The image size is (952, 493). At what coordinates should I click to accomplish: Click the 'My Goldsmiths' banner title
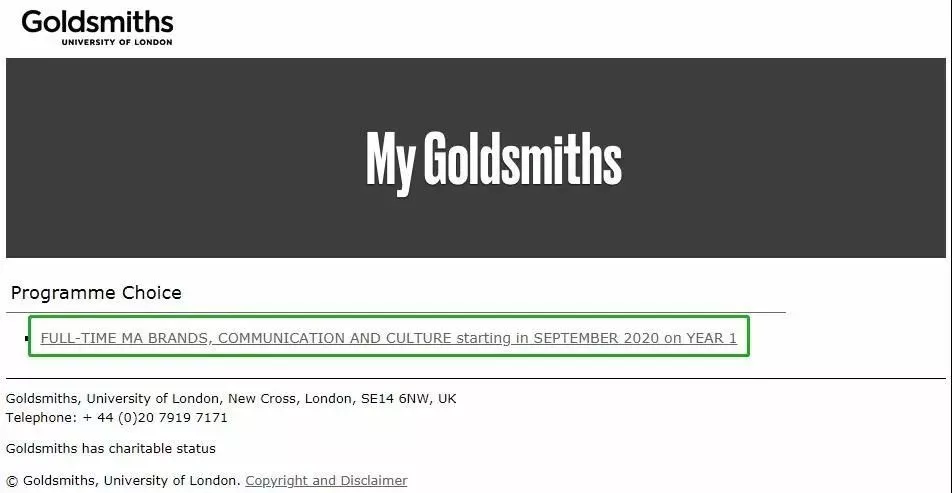click(494, 159)
